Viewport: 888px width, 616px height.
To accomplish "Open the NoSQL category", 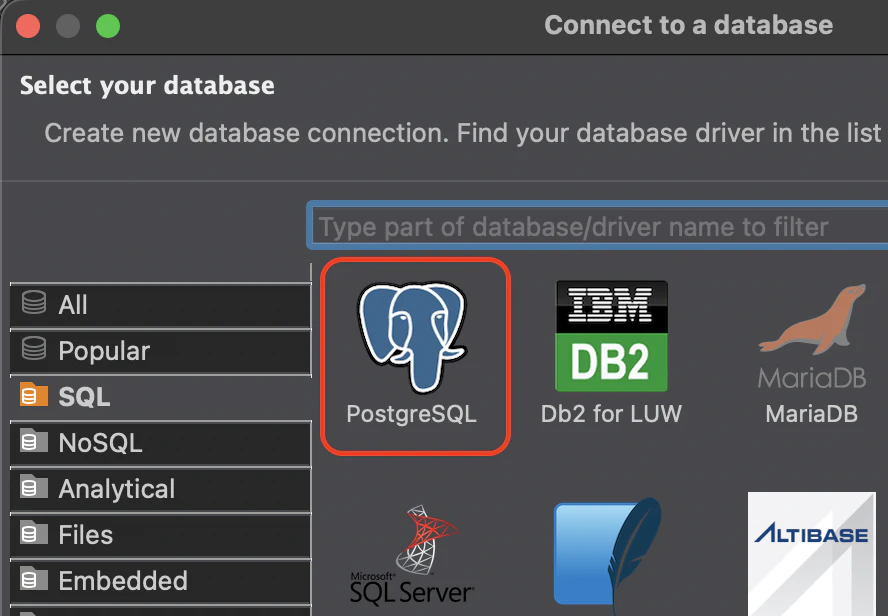I will coord(161,443).
